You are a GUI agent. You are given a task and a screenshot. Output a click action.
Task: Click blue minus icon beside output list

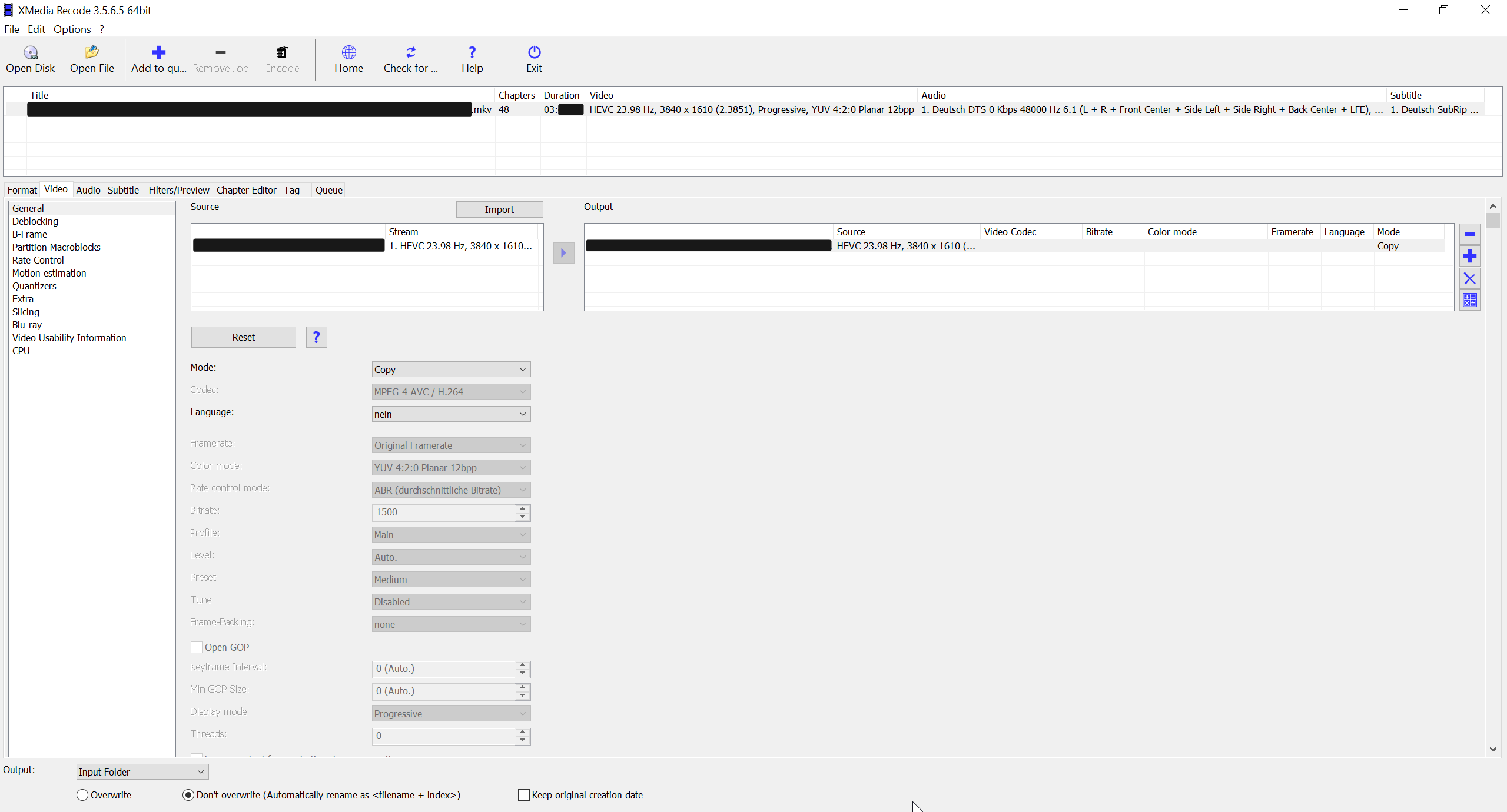pos(1469,234)
